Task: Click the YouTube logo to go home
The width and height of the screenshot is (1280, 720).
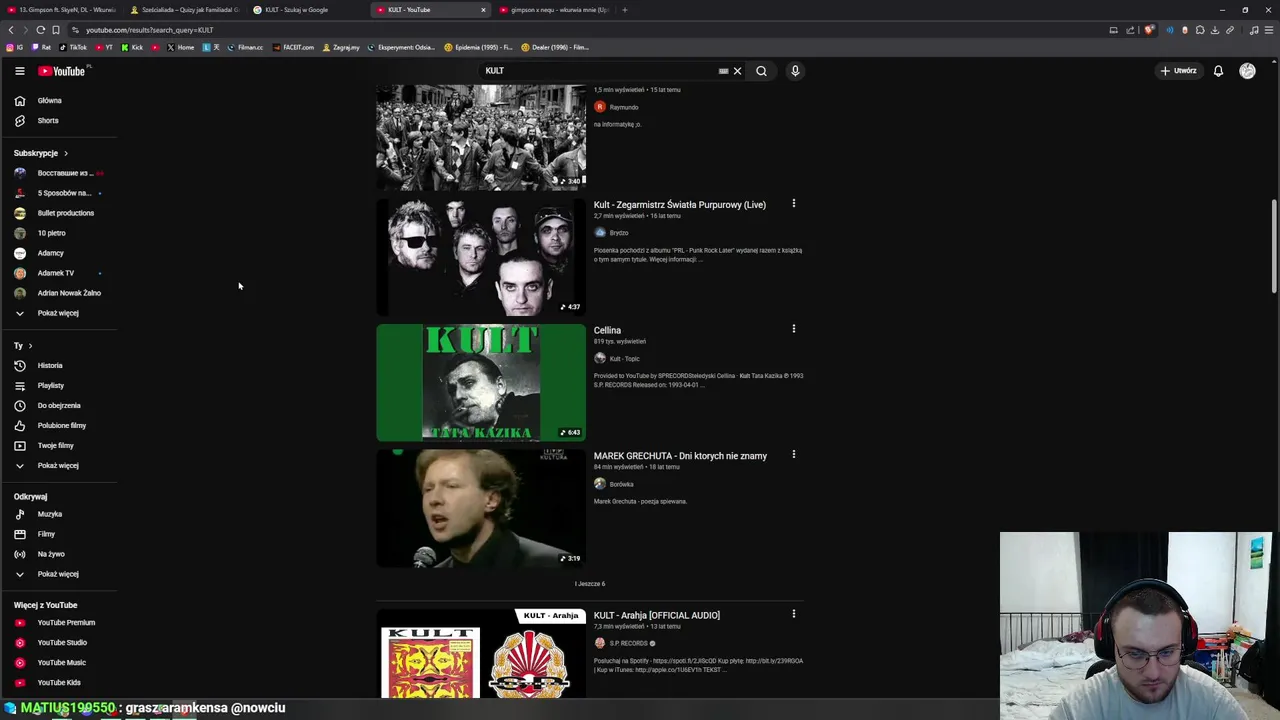Action: 62,71
